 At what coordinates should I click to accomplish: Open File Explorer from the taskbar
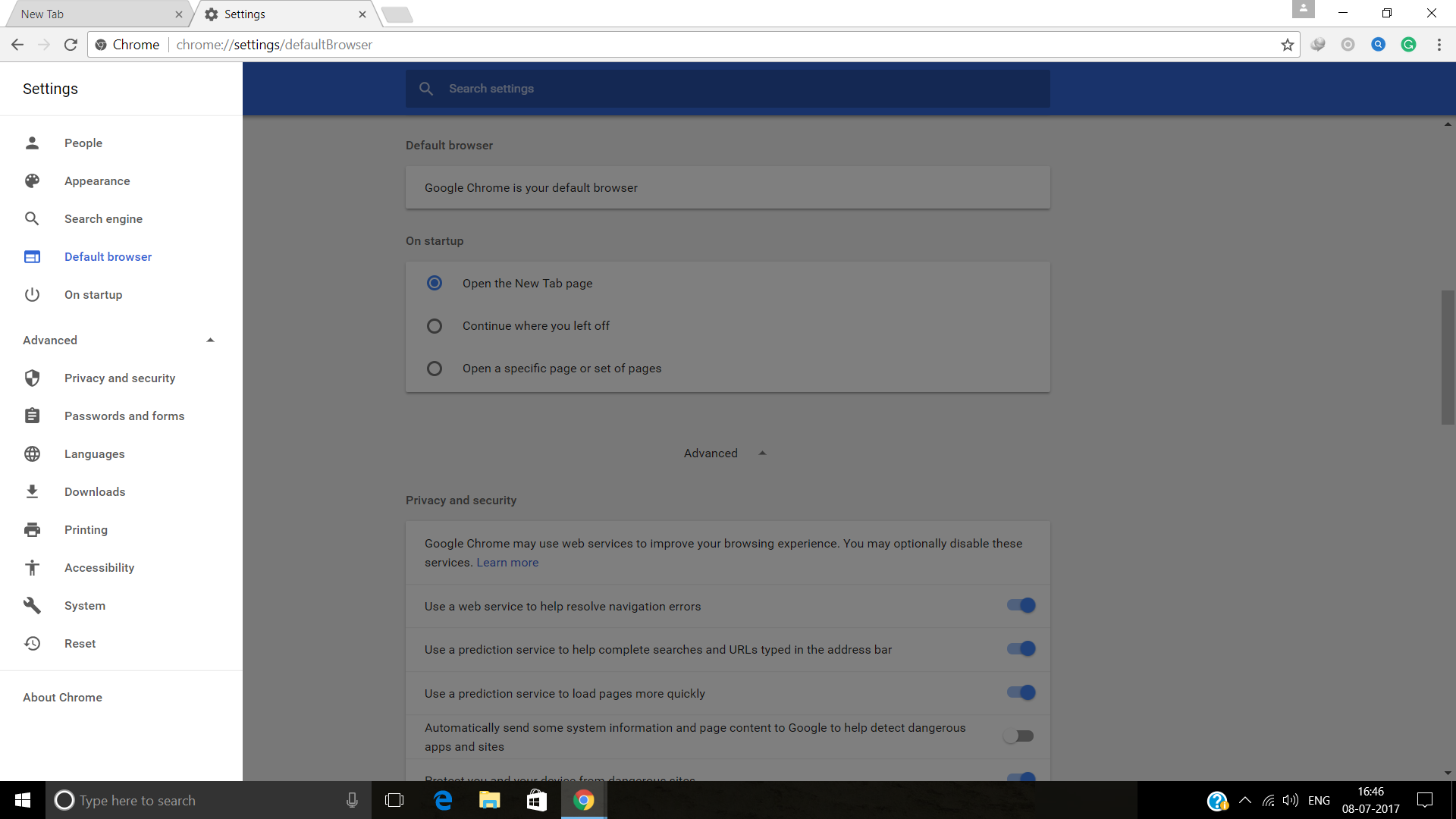point(490,800)
